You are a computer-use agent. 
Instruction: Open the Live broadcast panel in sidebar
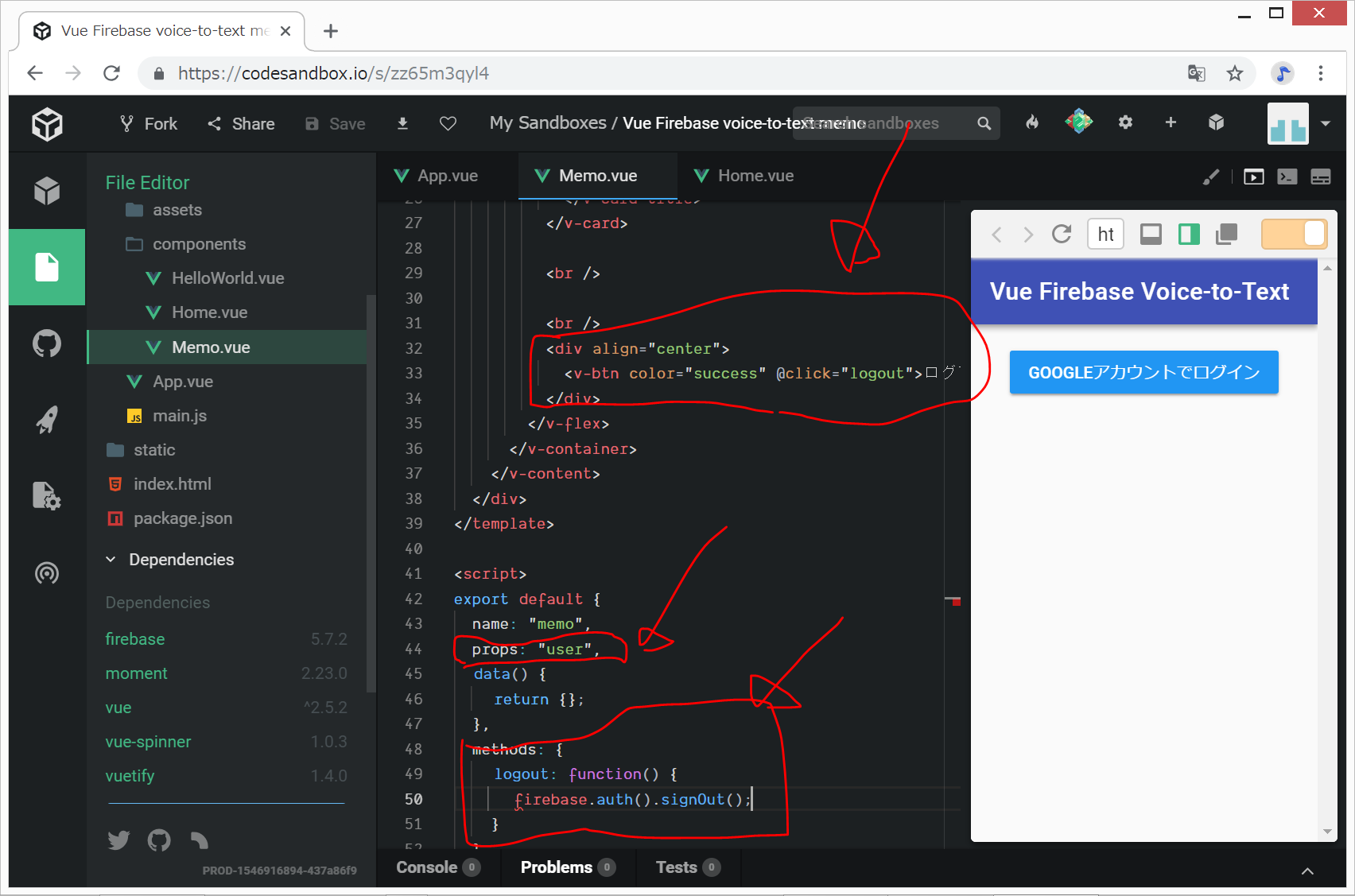(47, 572)
